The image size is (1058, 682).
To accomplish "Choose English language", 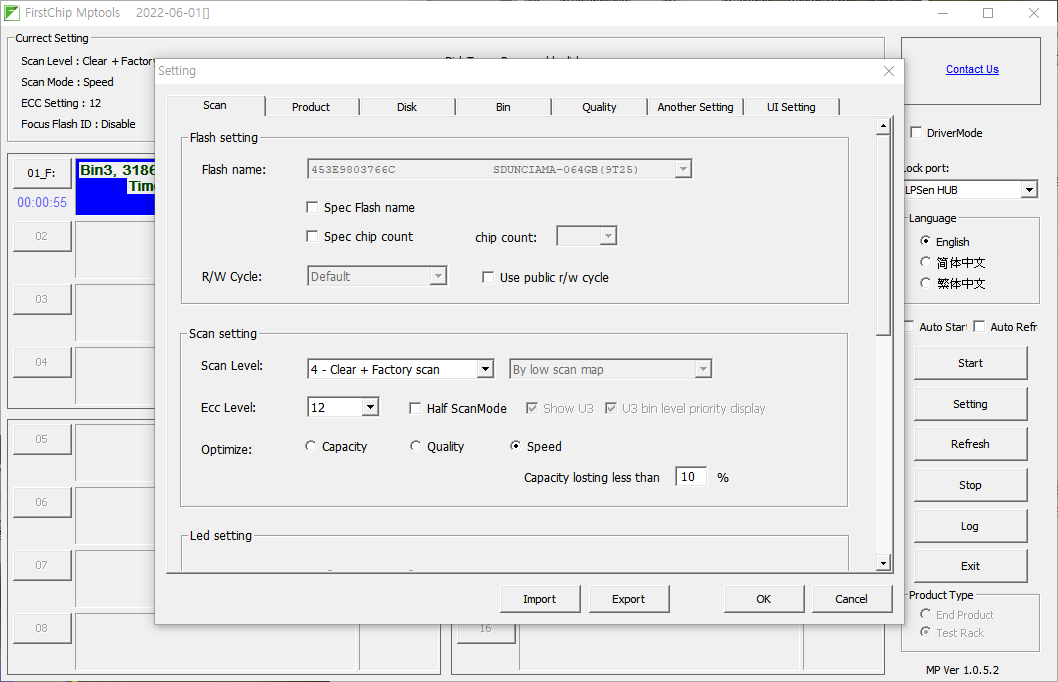I will [925, 241].
